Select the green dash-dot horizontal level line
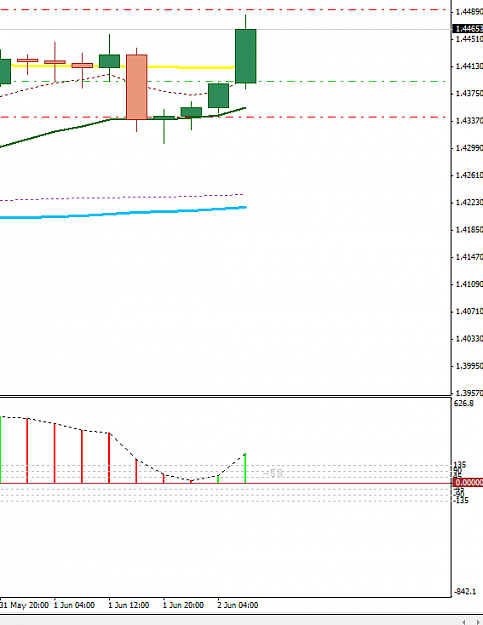Screen dimensions: 483x625 351,81
